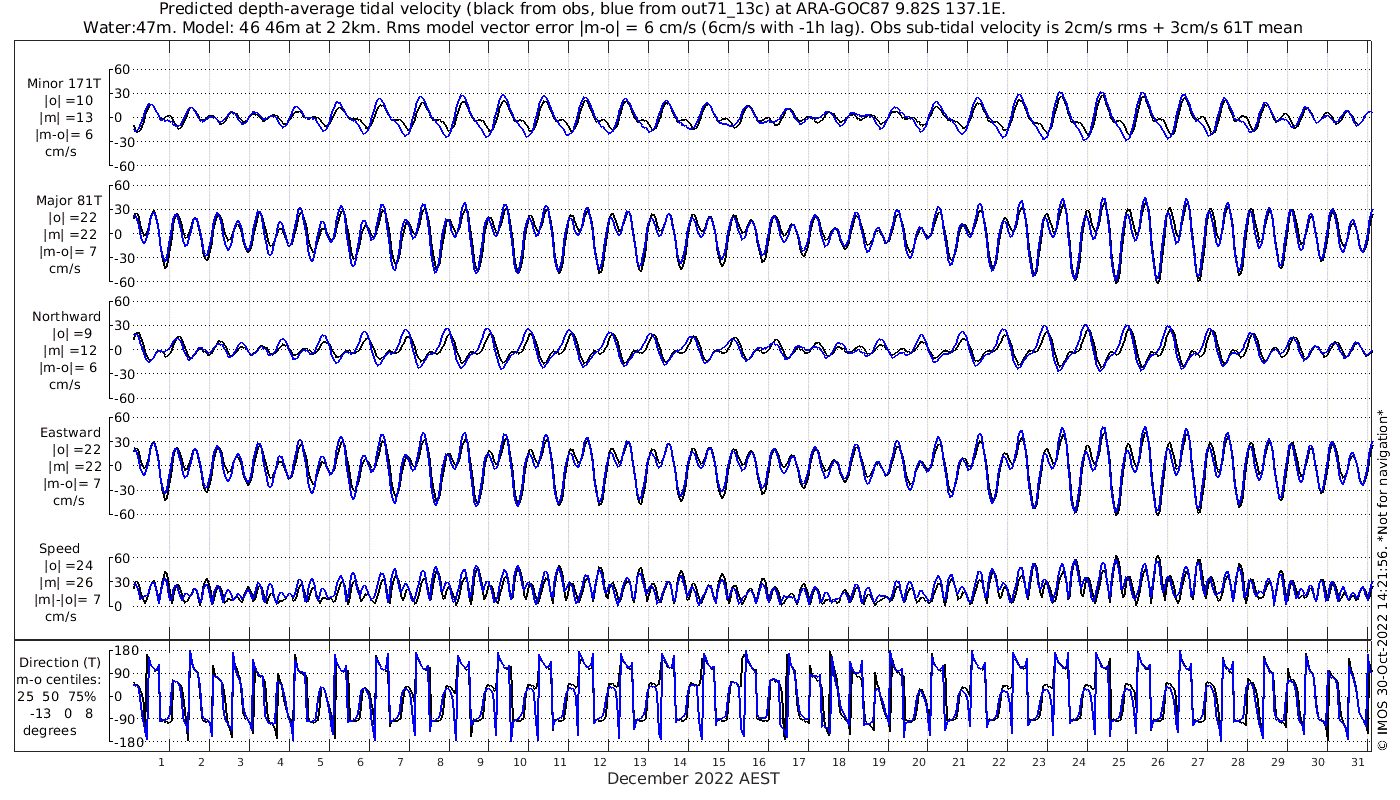Image resolution: width=1400 pixels, height=800 pixels.
Task: Click the "-90" tick on the Direction axis
Action: (124, 720)
